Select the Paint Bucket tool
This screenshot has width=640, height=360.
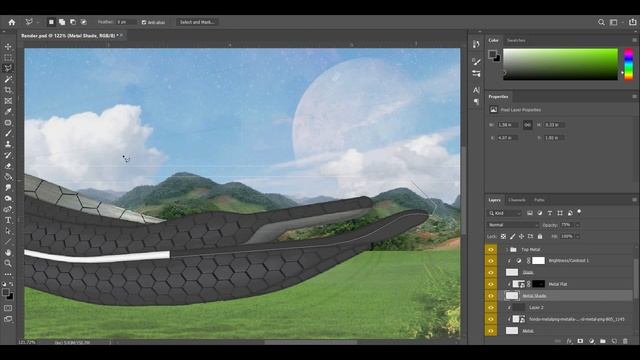tap(8, 177)
